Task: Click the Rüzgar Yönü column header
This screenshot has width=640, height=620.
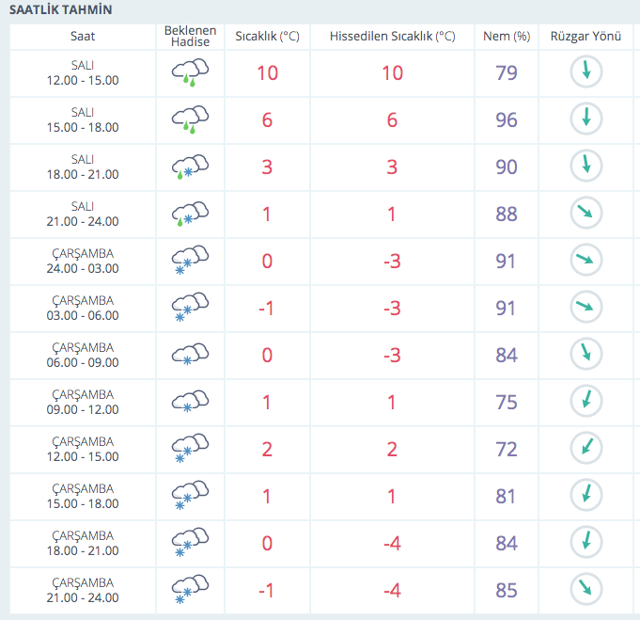Action: point(584,37)
